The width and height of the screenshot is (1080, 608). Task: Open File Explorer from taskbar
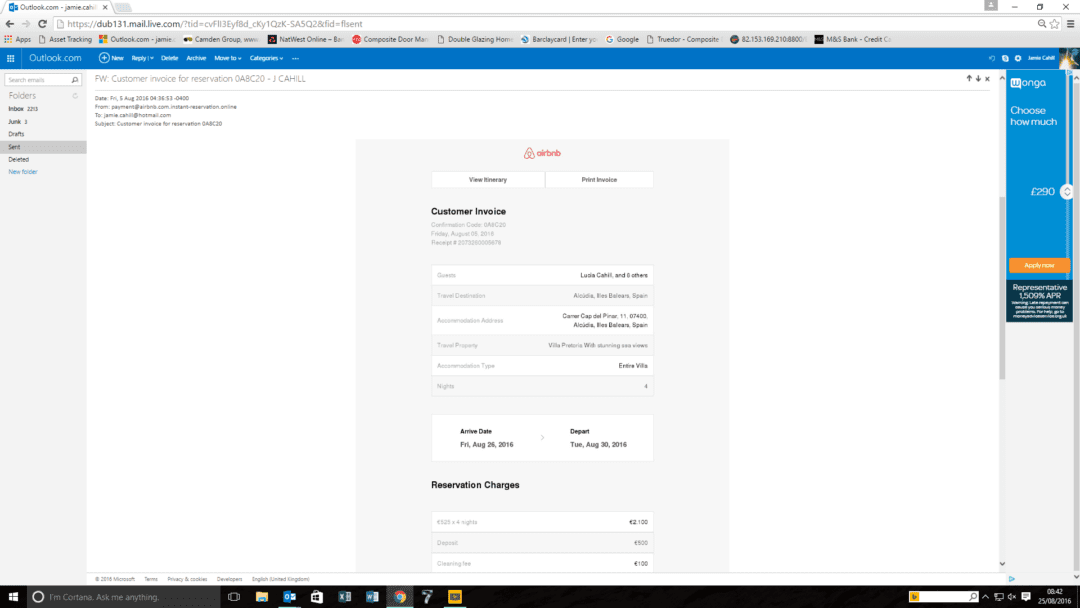pyautogui.click(x=262, y=597)
